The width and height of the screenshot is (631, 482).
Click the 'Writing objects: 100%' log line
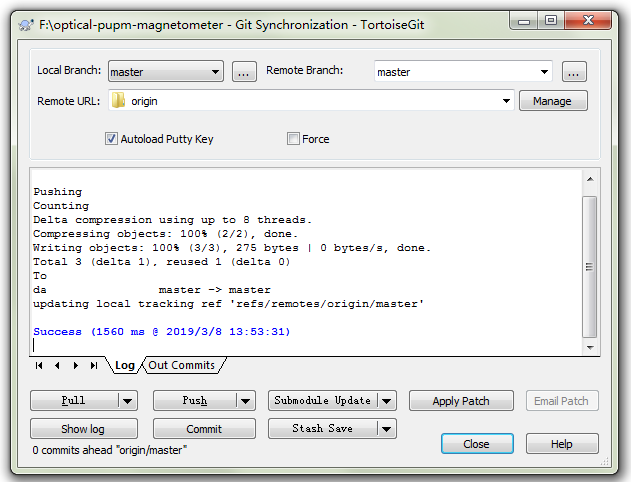pos(231,248)
